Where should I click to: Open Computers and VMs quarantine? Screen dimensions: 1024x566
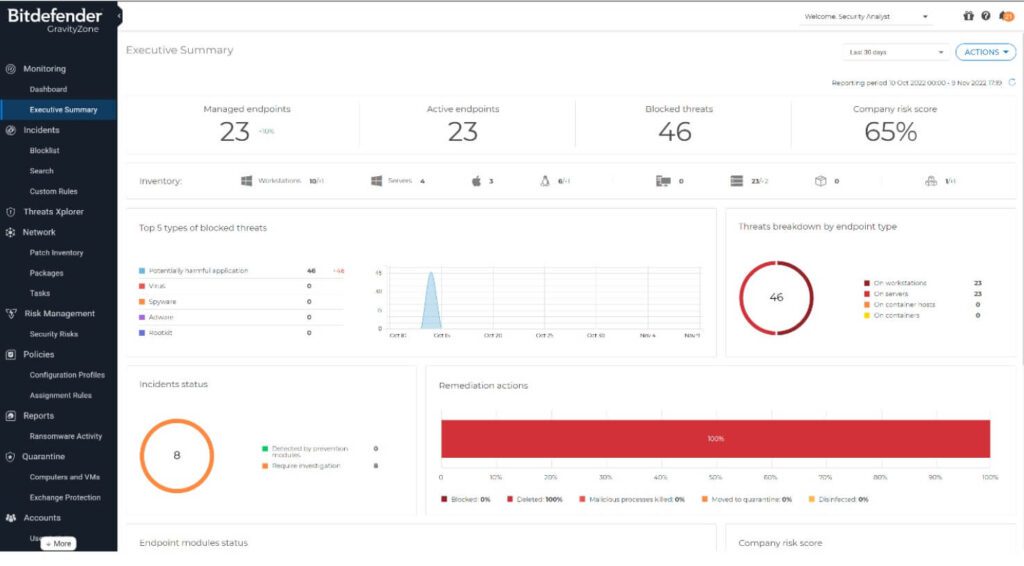65,477
